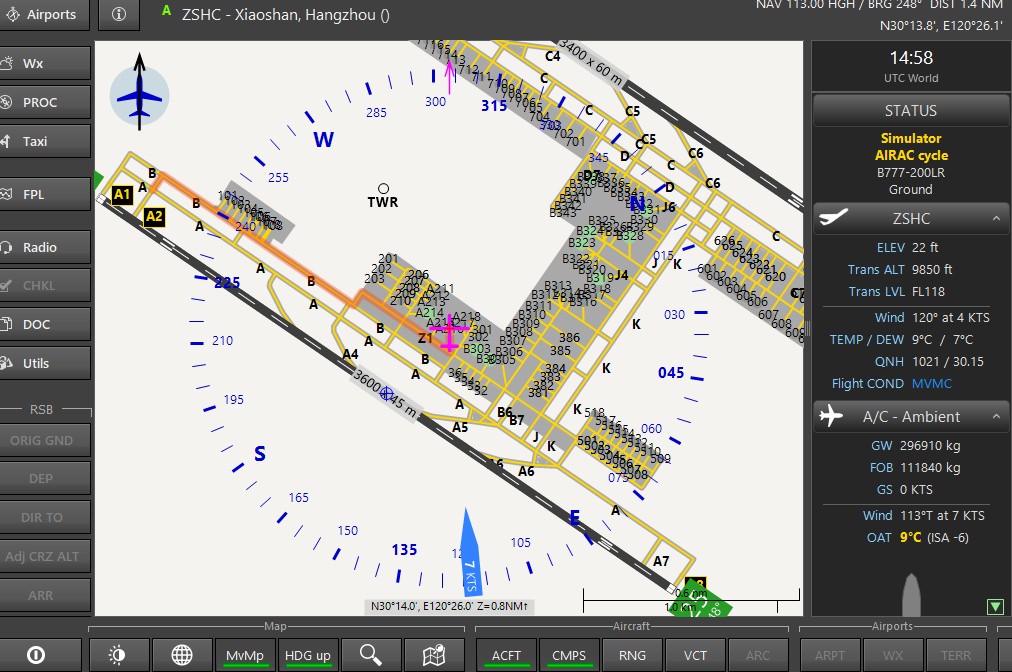1012x672 pixels.
Task: Click the FPL route icon
Action: pos(6,194)
